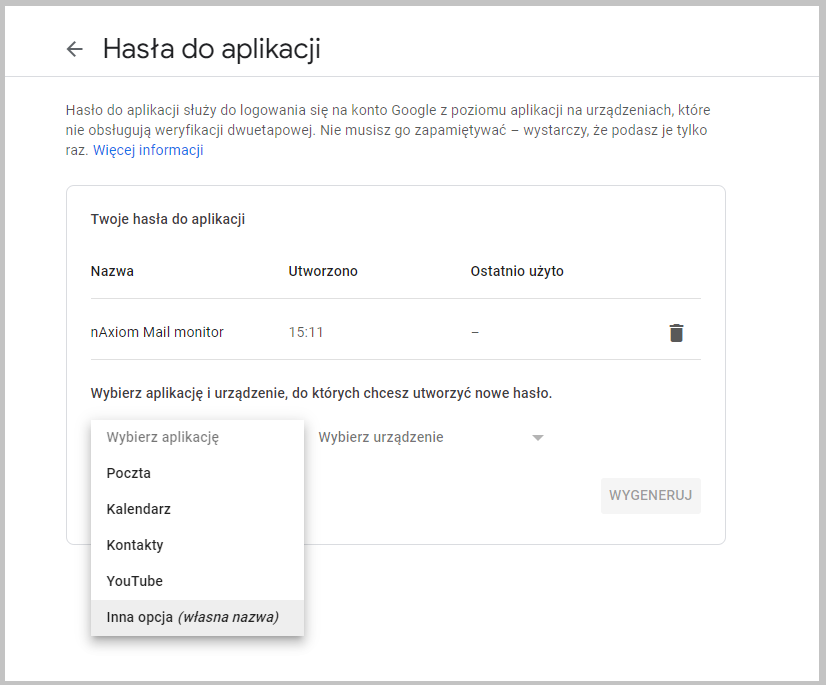The height and width of the screenshot is (685, 826).
Task: Click the Nazwa column header
Action: tap(112, 270)
